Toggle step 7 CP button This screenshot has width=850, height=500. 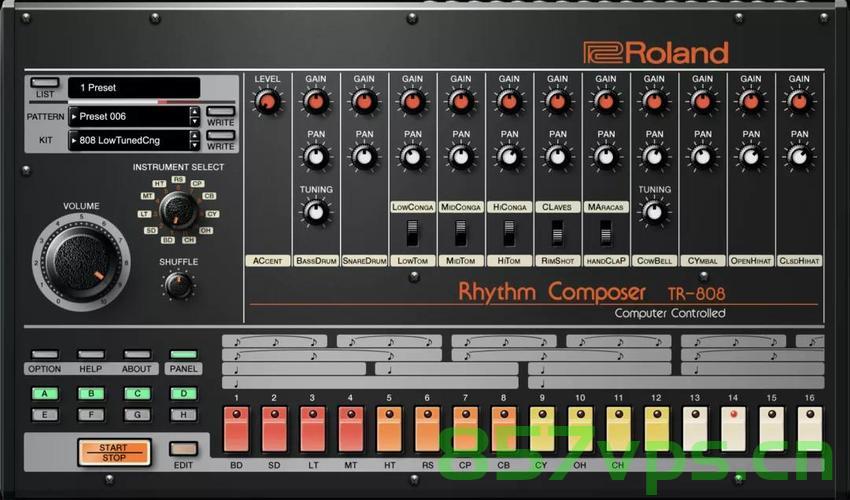tap(466, 429)
